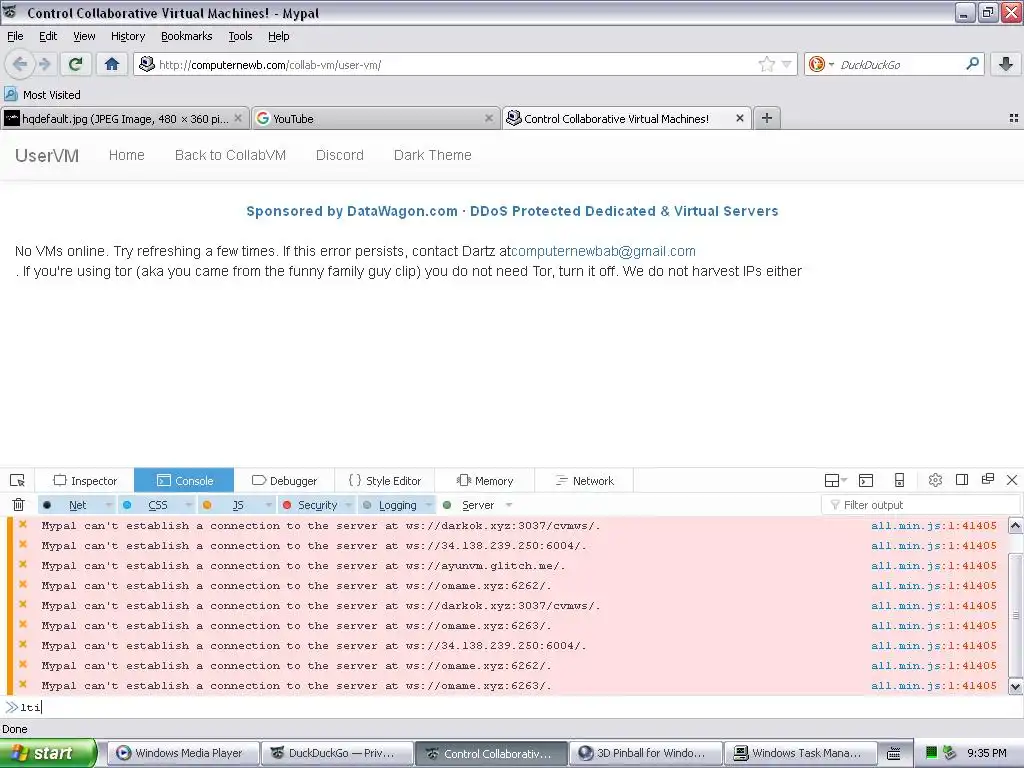Open the History menu

[x=127, y=36]
